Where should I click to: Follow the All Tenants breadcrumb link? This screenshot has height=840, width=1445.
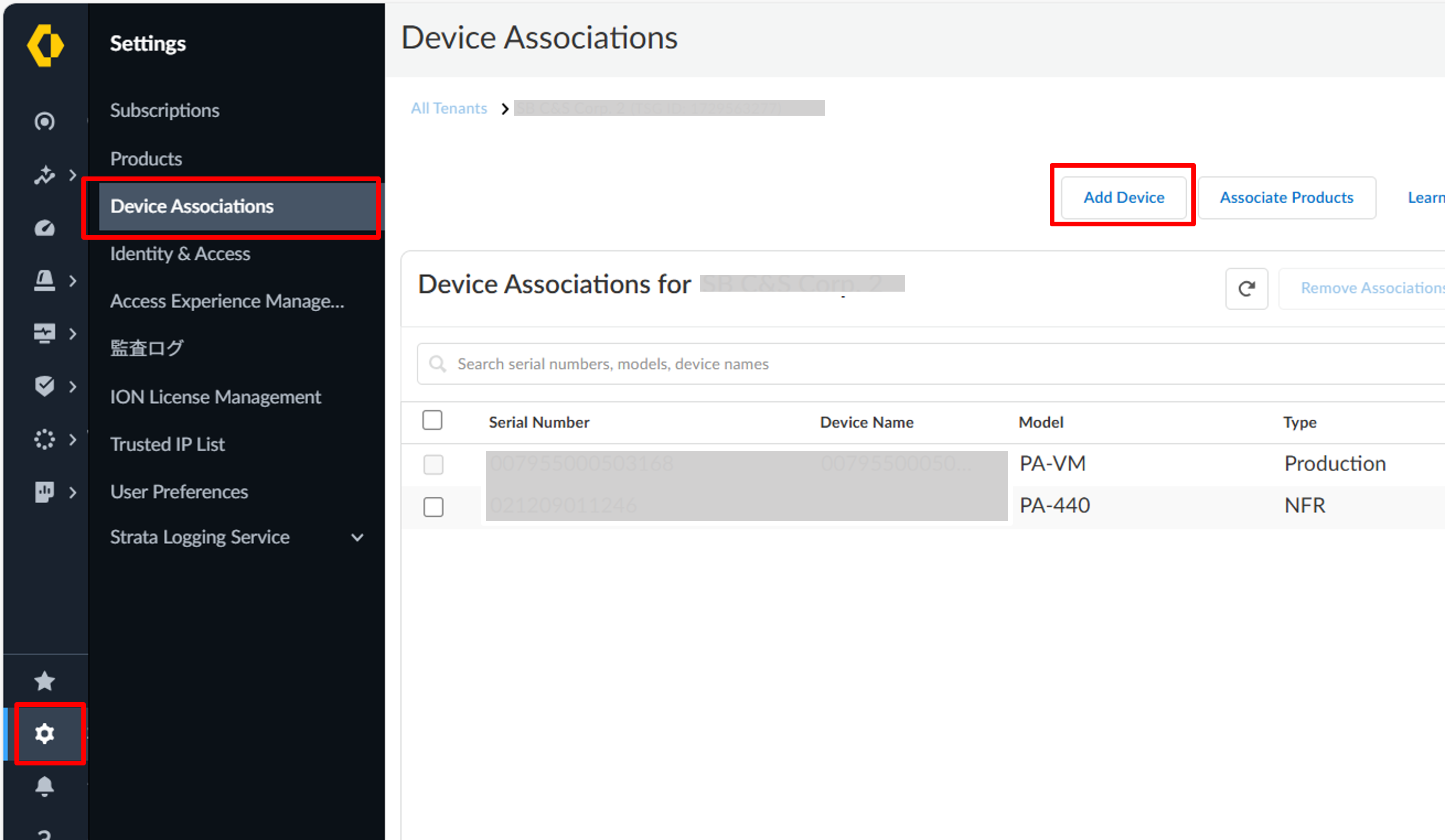click(x=449, y=109)
